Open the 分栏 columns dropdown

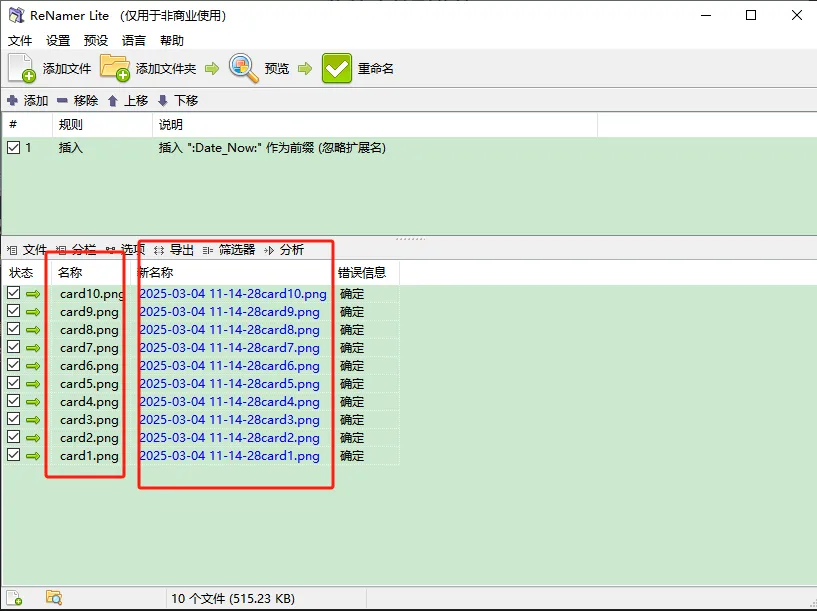(76, 250)
